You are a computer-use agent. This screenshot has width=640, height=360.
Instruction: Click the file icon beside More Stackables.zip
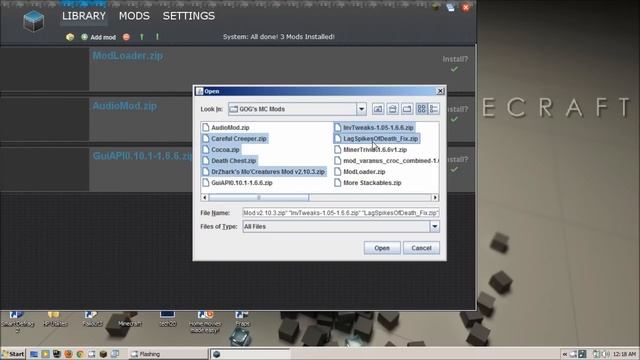(338, 183)
